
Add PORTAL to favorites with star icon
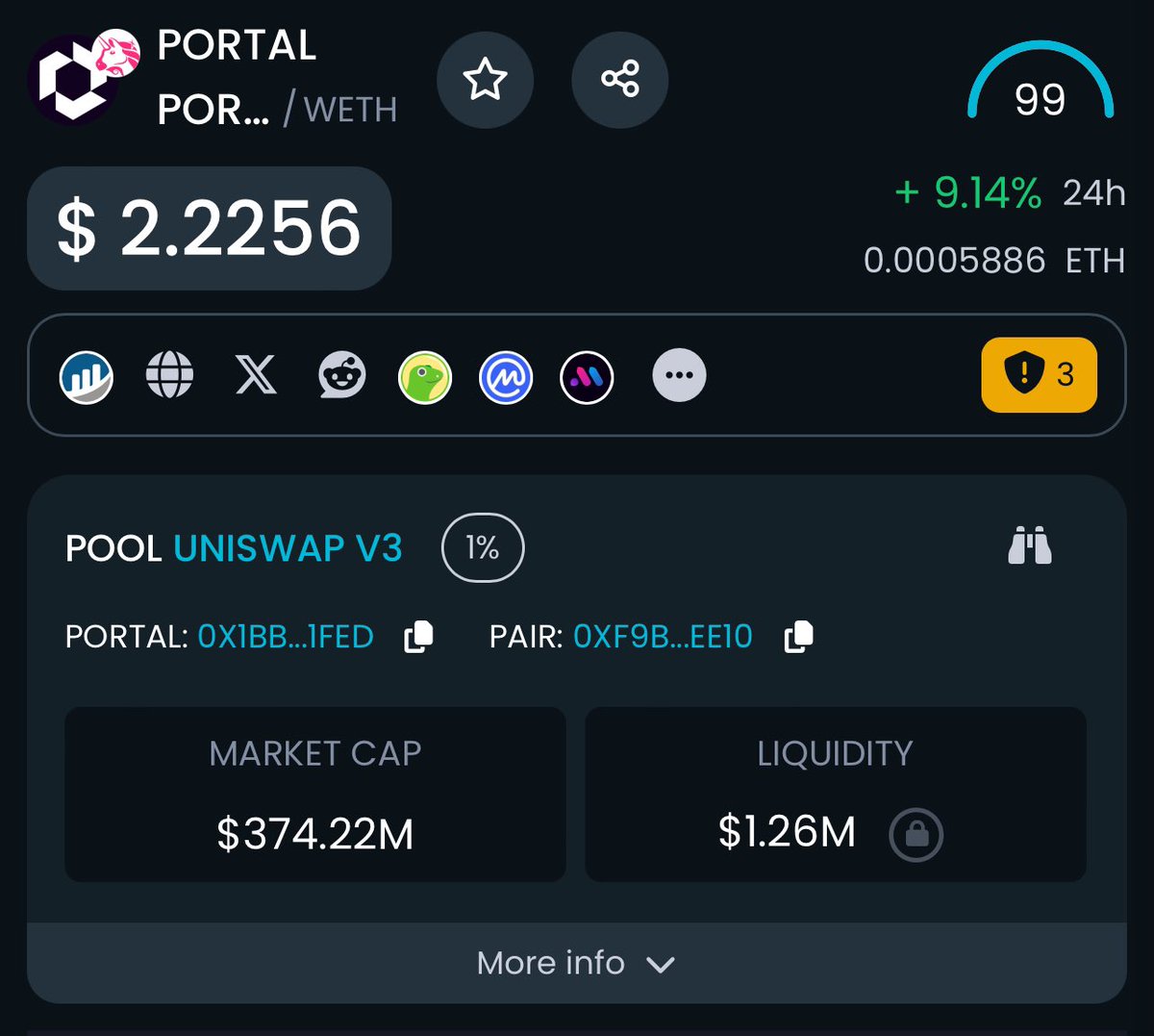click(x=485, y=79)
